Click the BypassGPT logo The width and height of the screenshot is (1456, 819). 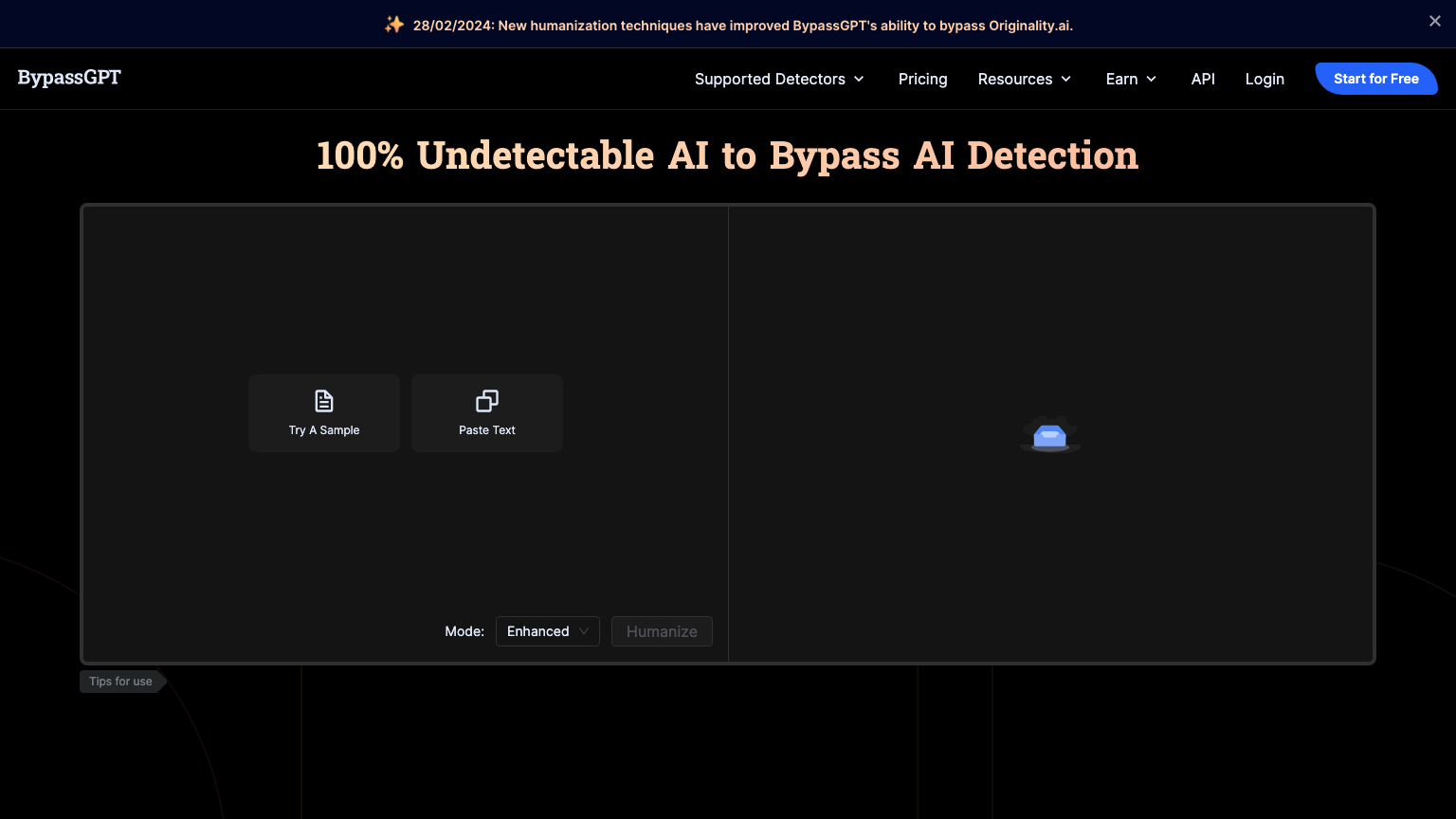point(68,78)
